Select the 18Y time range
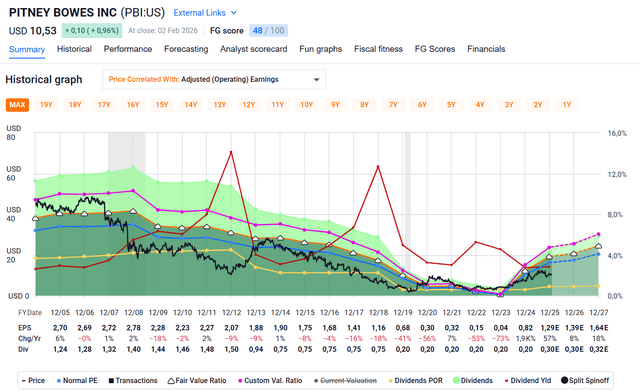The width and height of the screenshot is (640, 392). click(x=75, y=105)
